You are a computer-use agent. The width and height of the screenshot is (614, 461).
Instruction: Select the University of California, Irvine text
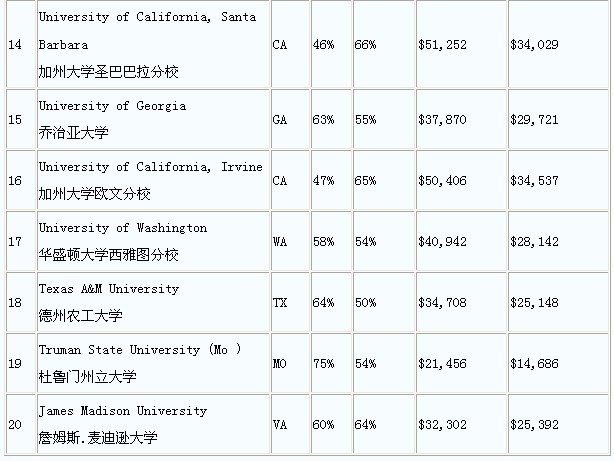click(x=150, y=167)
